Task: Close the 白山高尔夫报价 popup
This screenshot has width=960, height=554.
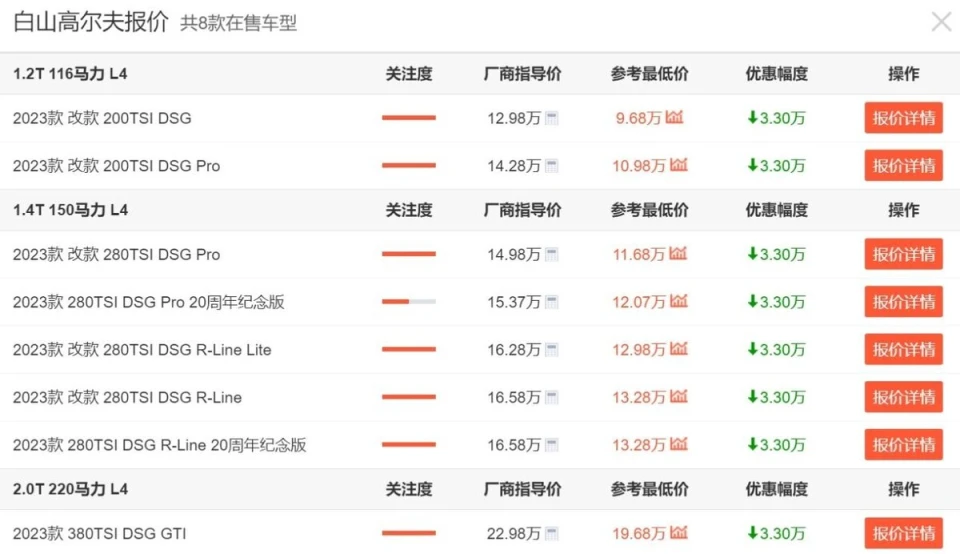Action: click(x=941, y=22)
